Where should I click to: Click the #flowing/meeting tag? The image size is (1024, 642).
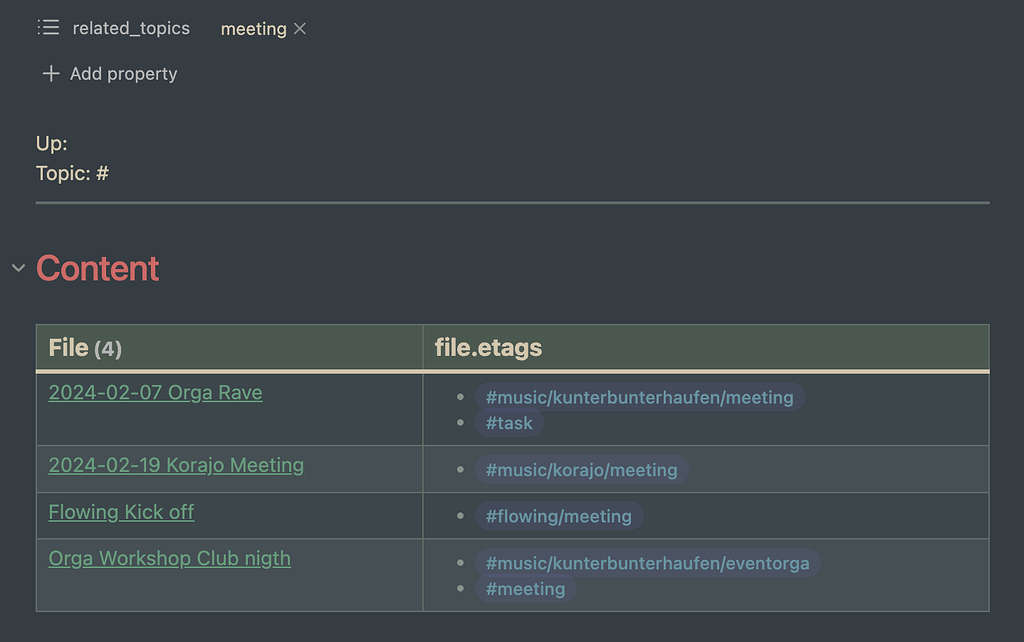pyautogui.click(x=559, y=516)
